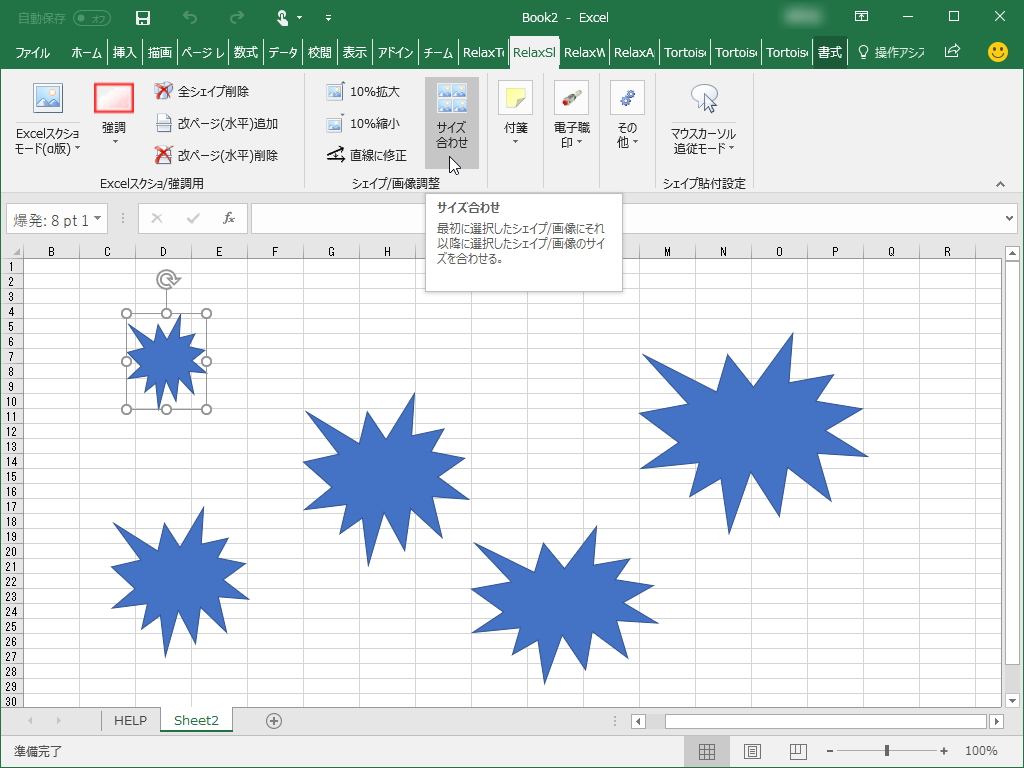Switch to the 表示 tab

coord(355,52)
